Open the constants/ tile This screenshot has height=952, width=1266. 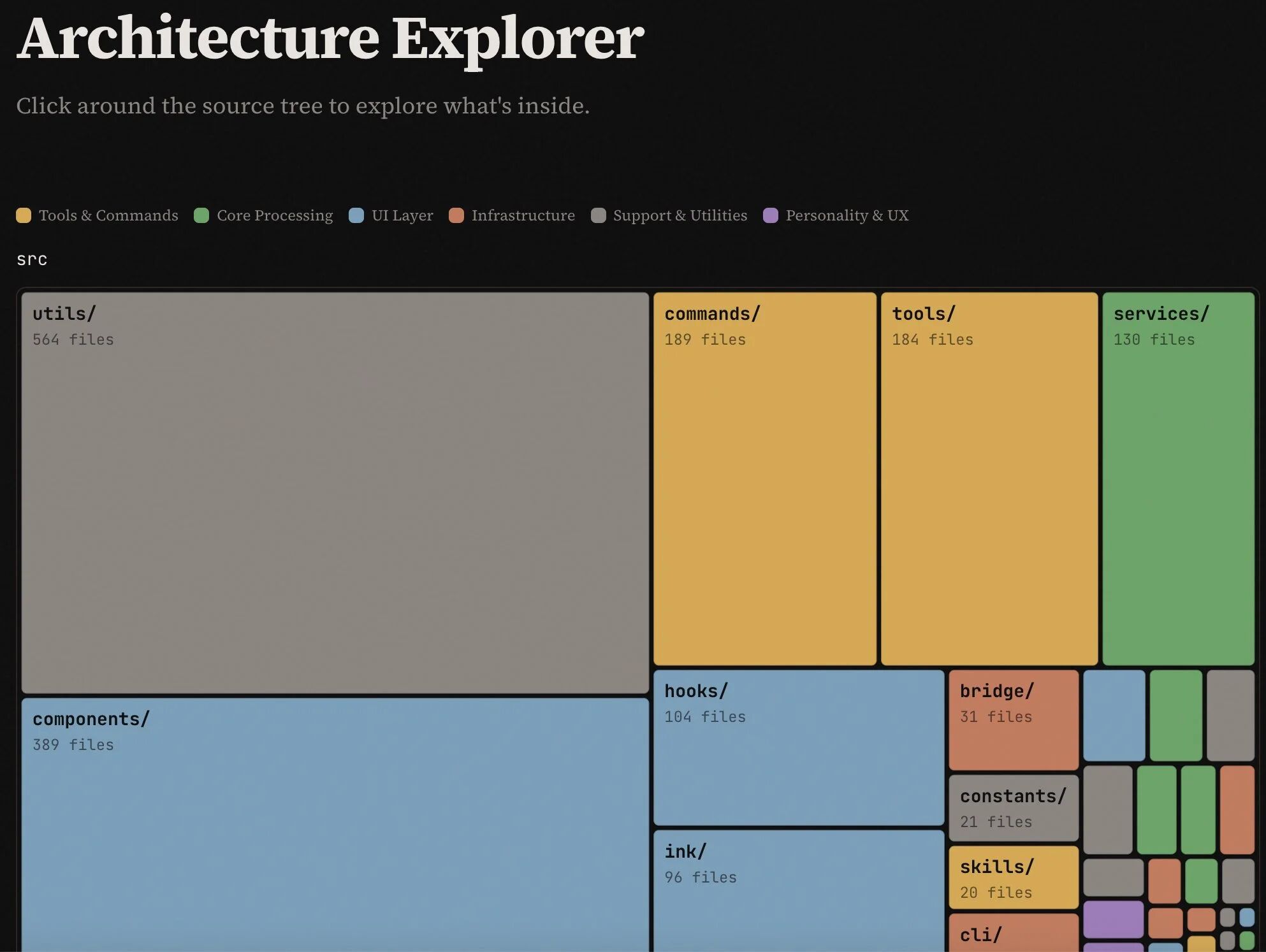click(x=1013, y=808)
